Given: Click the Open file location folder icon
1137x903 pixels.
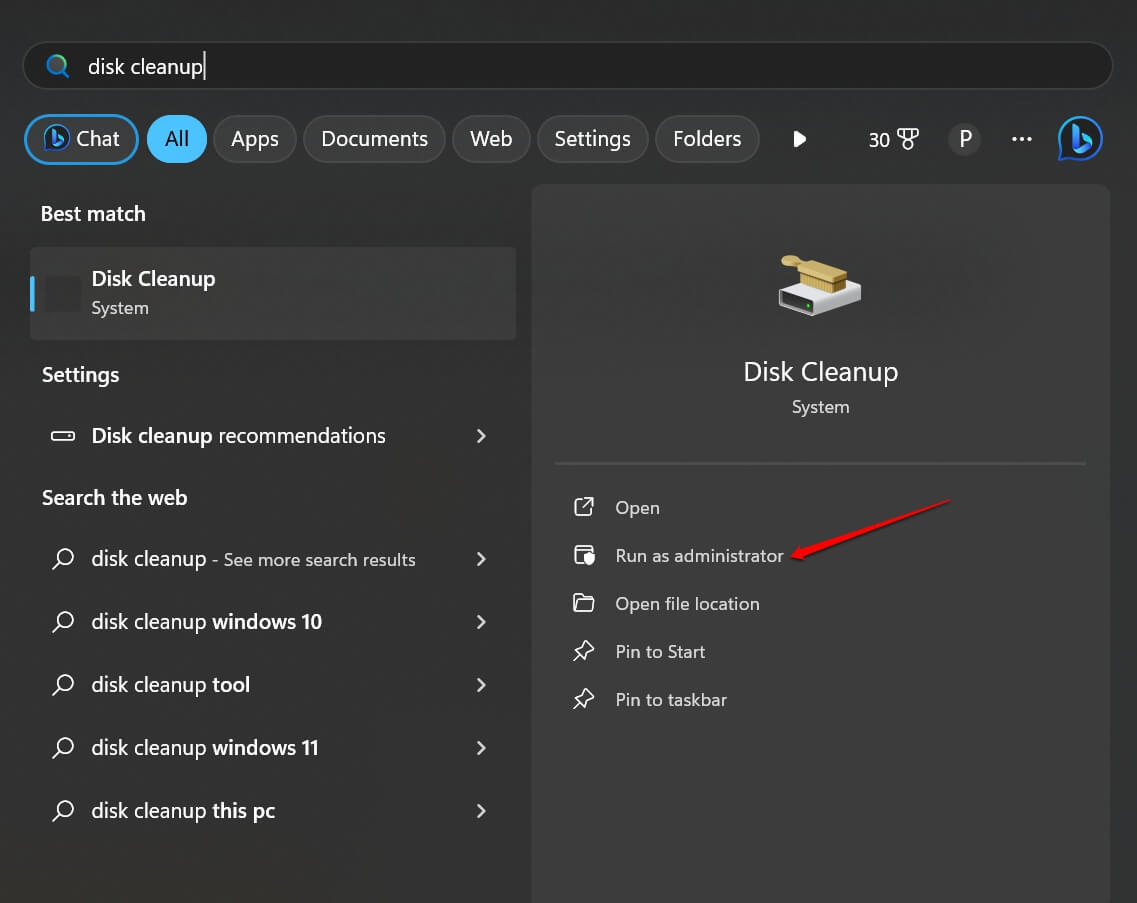Looking at the screenshot, I should pos(583,604).
